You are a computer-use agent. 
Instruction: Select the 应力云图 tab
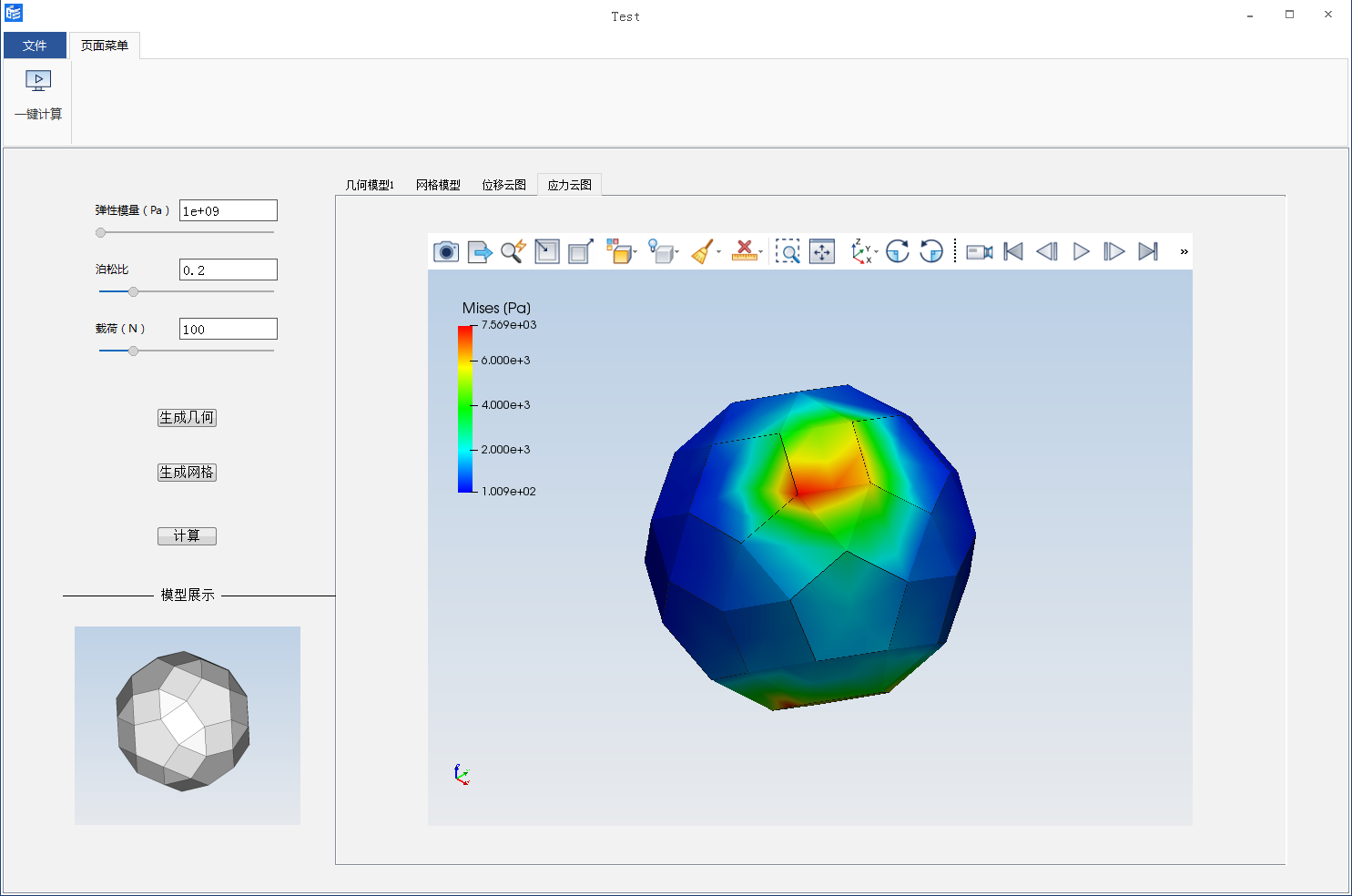(570, 185)
